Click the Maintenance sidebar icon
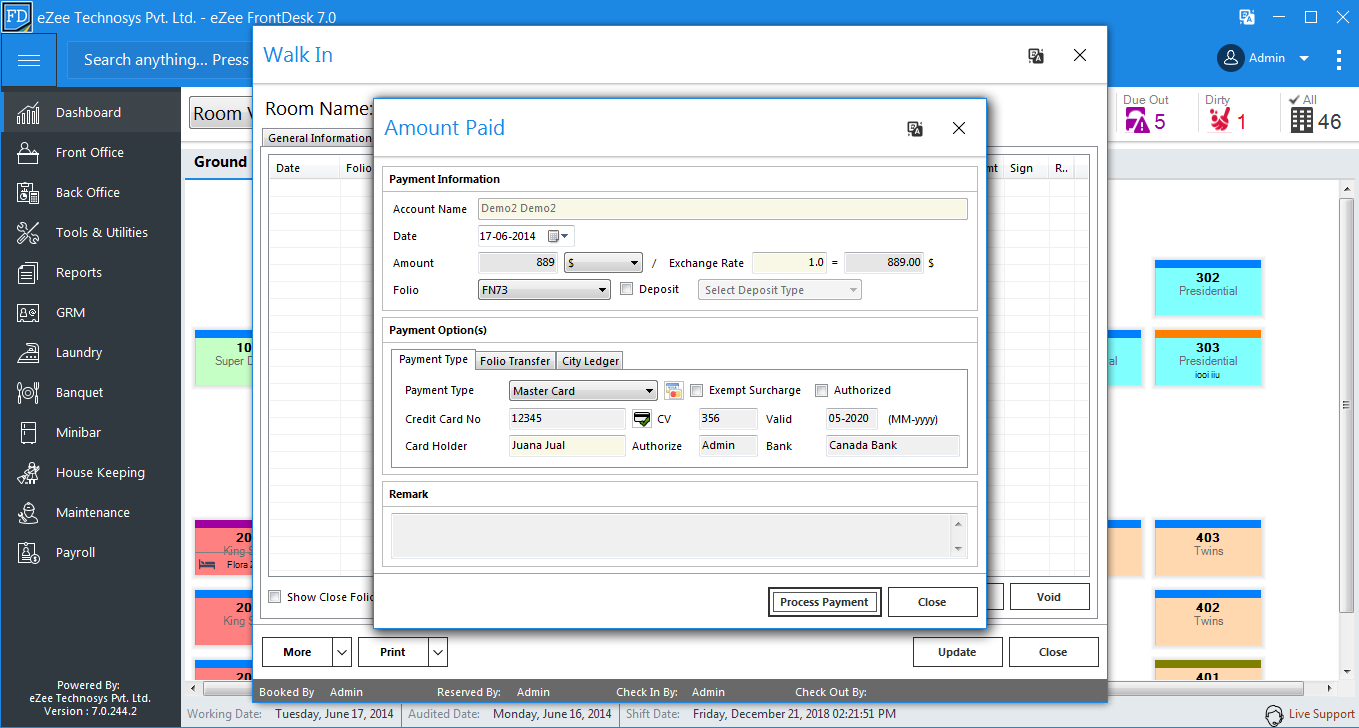Screen dimensions: 1359x728 click(x=28, y=512)
